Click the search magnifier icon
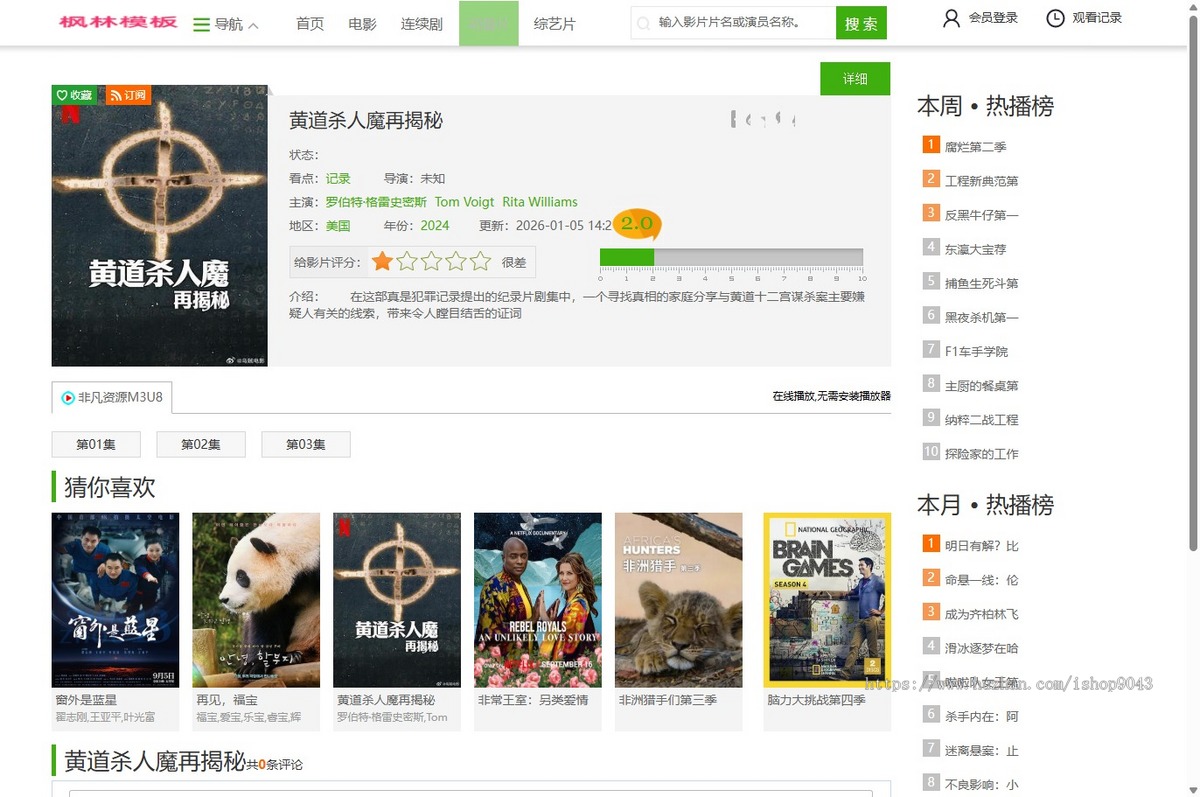The width and height of the screenshot is (1200, 797). pos(643,23)
